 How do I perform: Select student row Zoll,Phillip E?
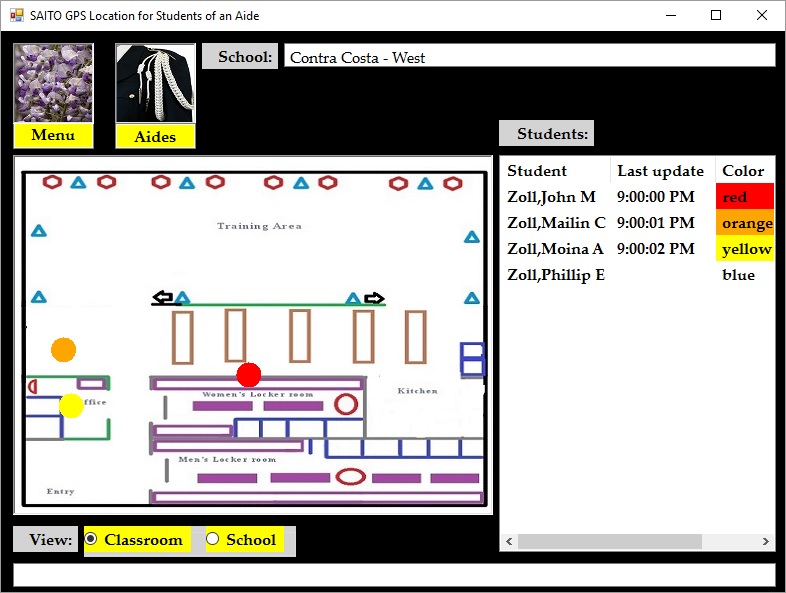(556, 275)
